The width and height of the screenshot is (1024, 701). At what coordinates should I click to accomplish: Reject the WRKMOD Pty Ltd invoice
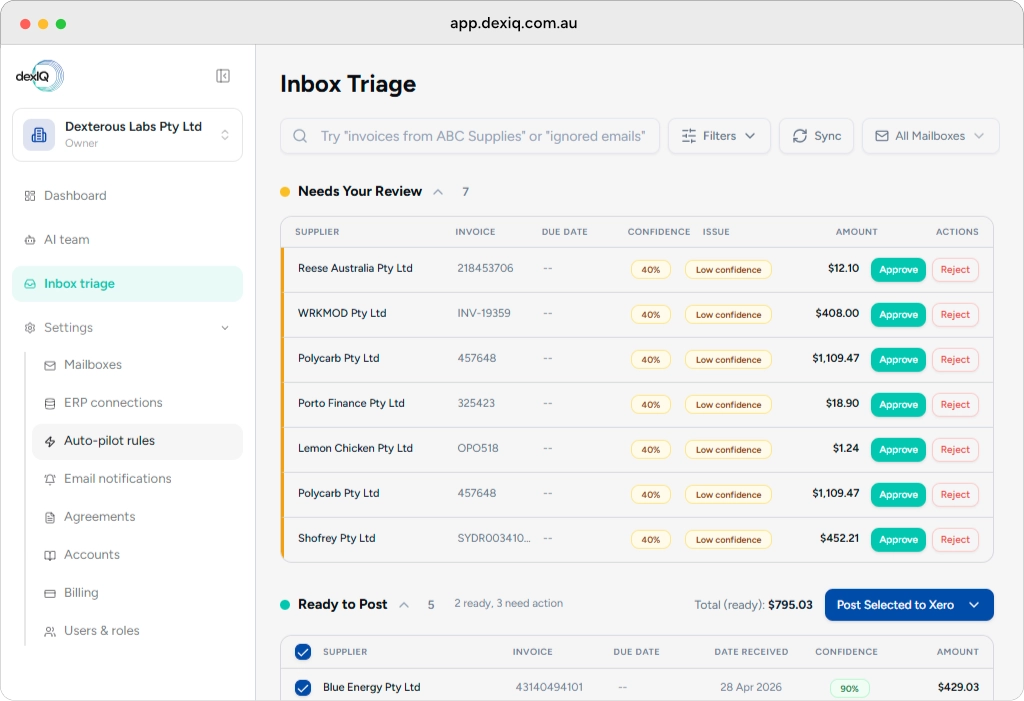(955, 315)
